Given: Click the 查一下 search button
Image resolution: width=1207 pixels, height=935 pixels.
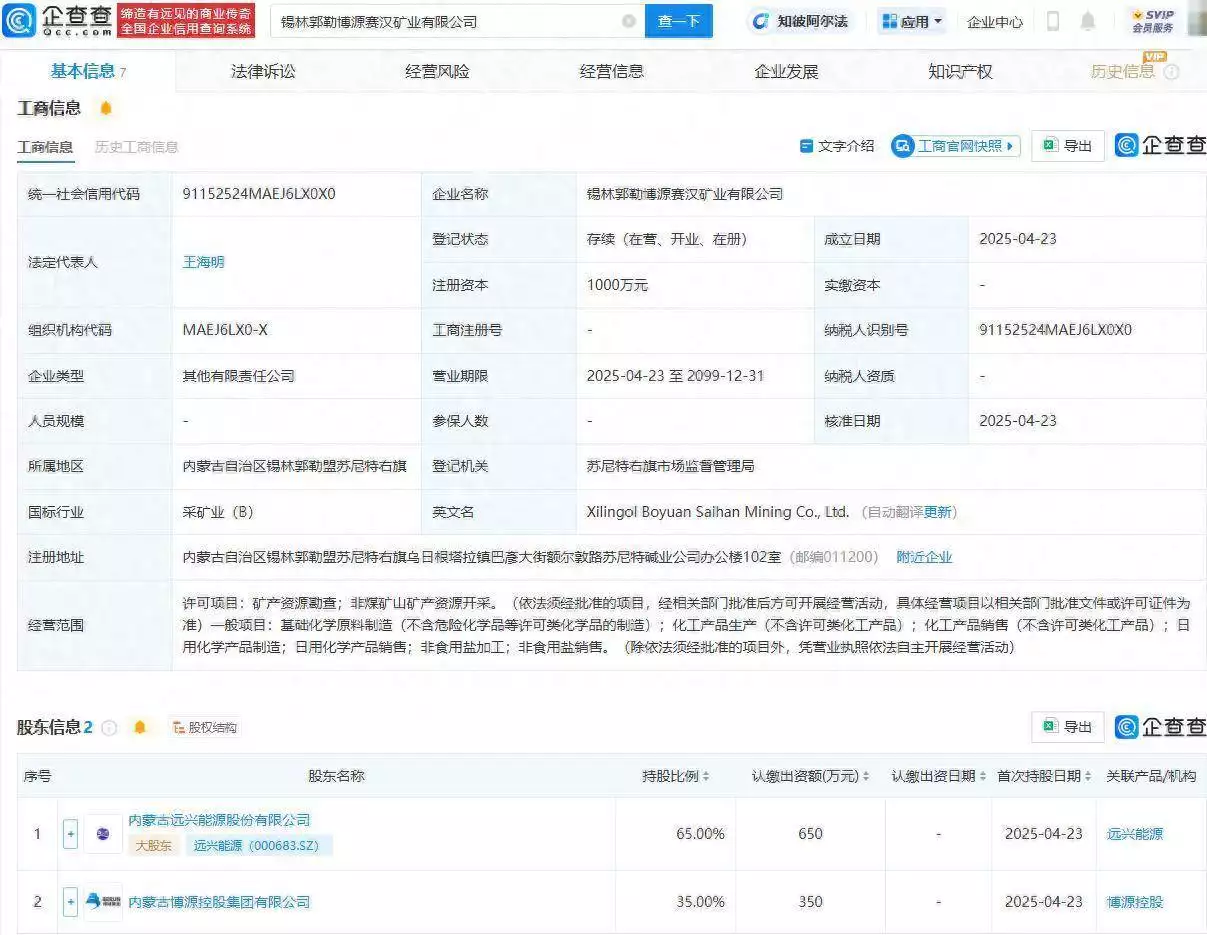Looking at the screenshot, I should pos(678,20).
